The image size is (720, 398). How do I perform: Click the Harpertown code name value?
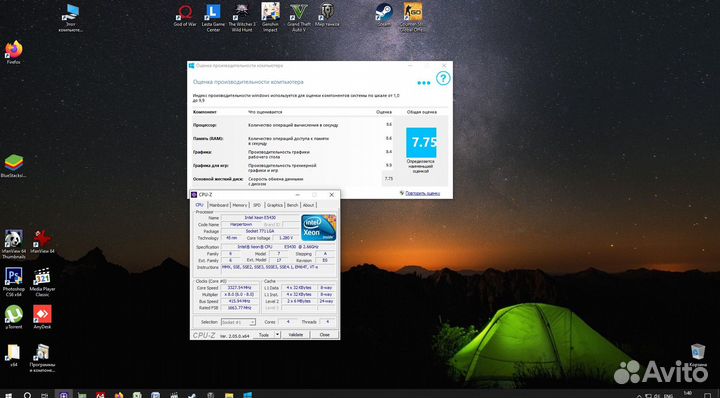click(x=241, y=224)
